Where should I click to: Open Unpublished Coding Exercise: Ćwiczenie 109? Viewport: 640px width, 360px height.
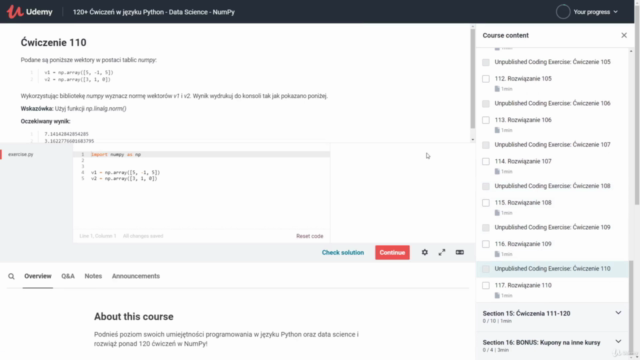pyautogui.click(x=552, y=227)
